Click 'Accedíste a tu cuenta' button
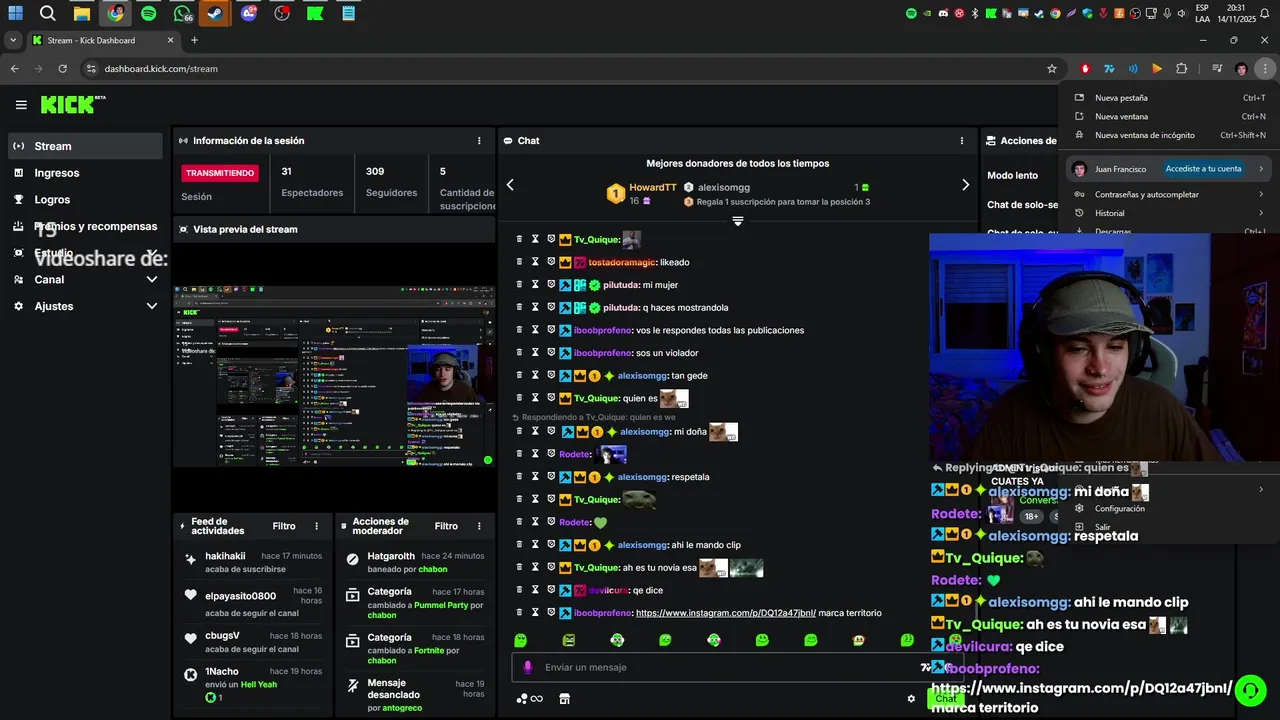Image resolution: width=1280 pixels, height=720 pixels. [1203, 169]
